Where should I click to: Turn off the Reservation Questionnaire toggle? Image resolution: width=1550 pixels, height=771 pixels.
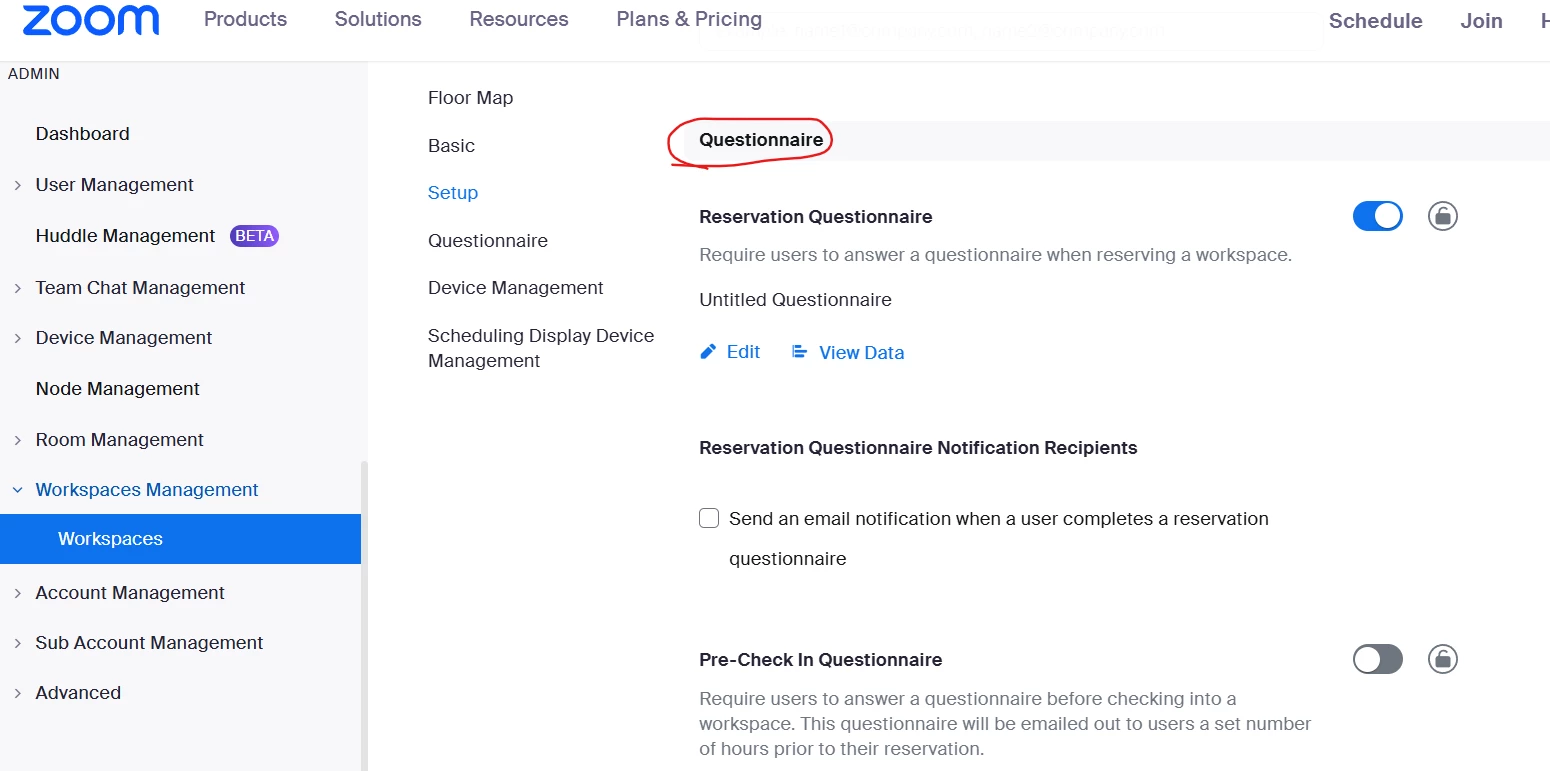1377,216
